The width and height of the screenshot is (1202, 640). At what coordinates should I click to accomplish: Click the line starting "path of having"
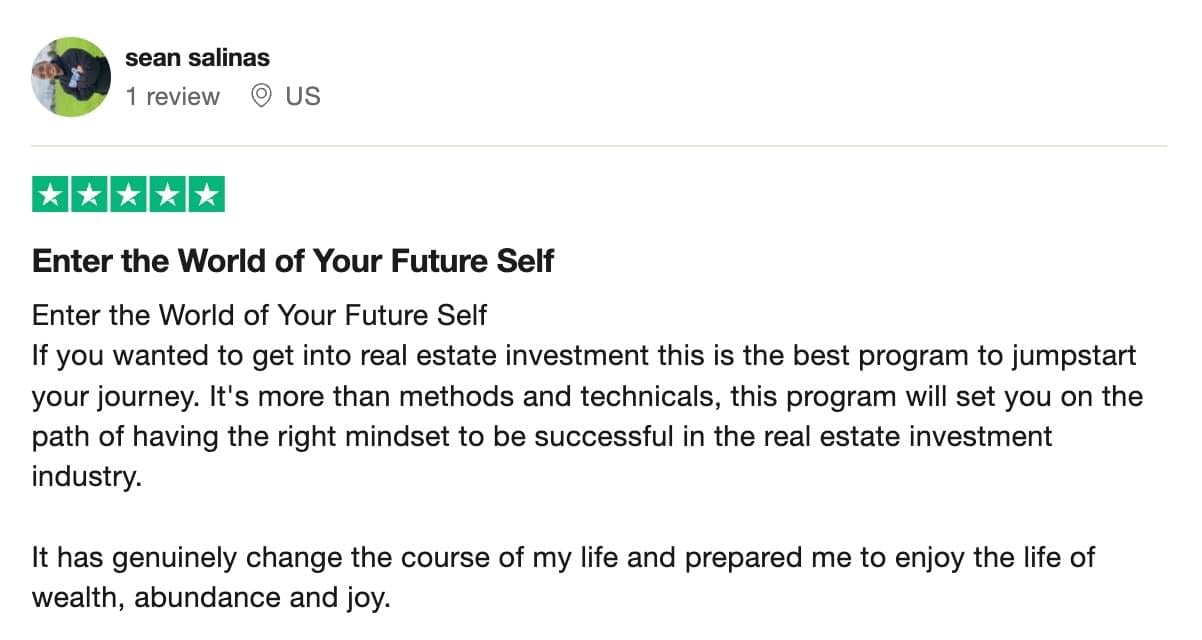tap(542, 436)
